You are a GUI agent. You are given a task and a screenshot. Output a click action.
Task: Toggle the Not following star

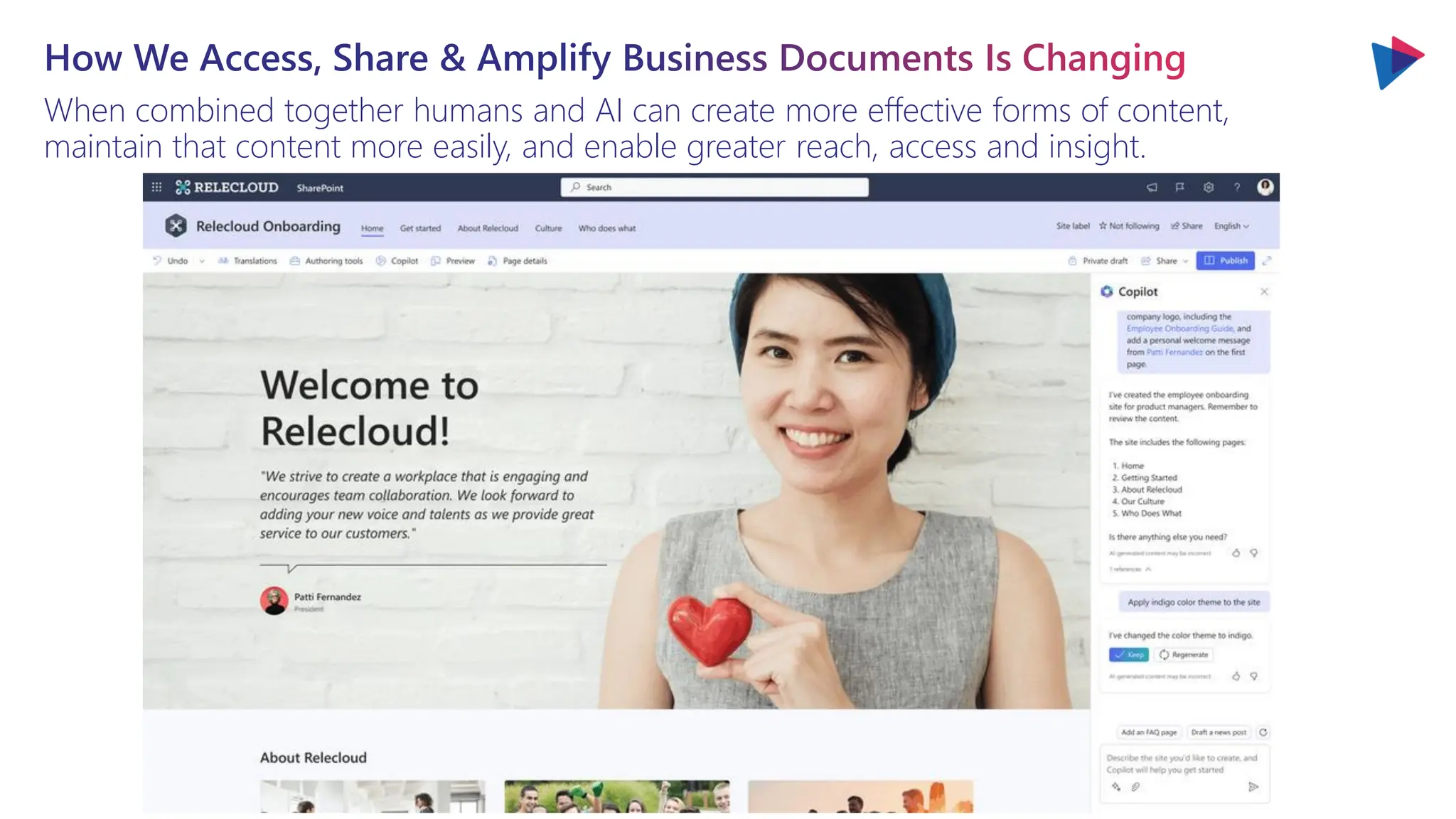coord(1129,225)
